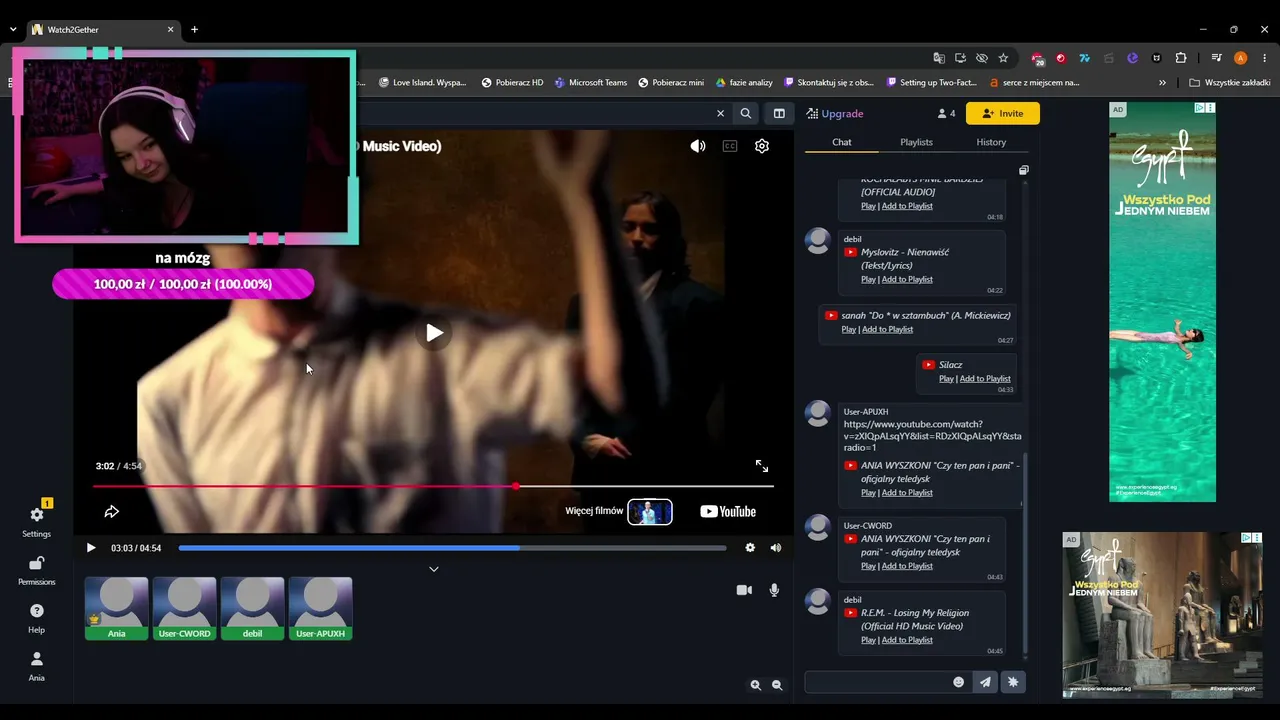This screenshot has height=720, width=1280.
Task: Play Myslovitz - Nienawiść from chat
Action: 868,280
